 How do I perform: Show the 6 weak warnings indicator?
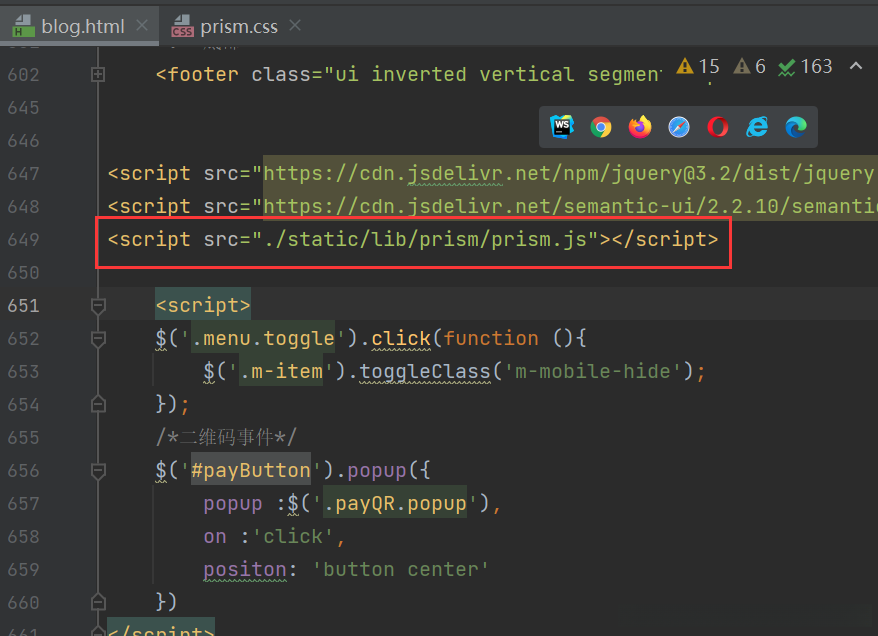[749, 67]
